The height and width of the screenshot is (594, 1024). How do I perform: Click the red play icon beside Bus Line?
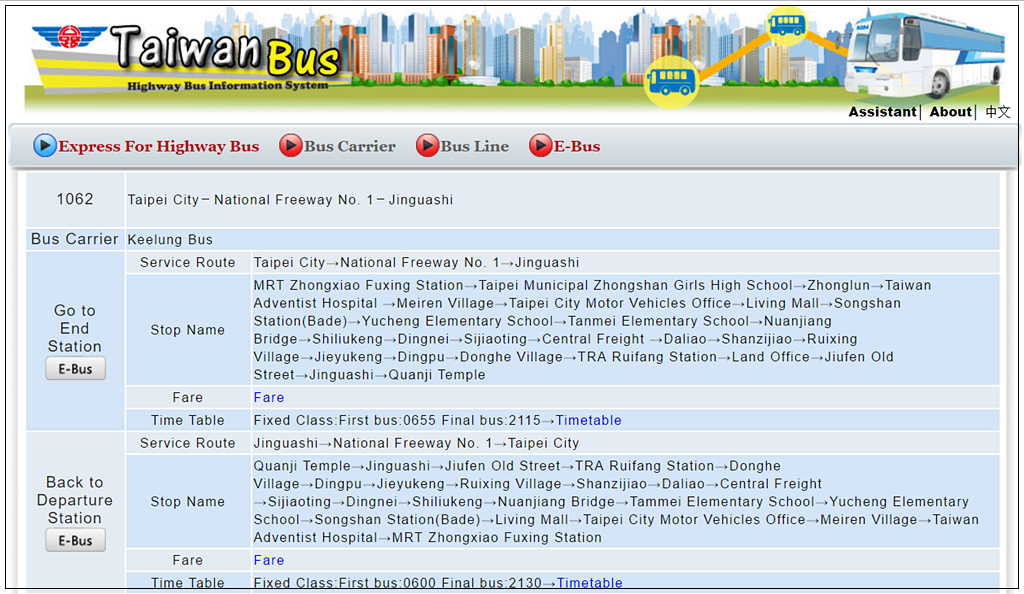point(427,145)
